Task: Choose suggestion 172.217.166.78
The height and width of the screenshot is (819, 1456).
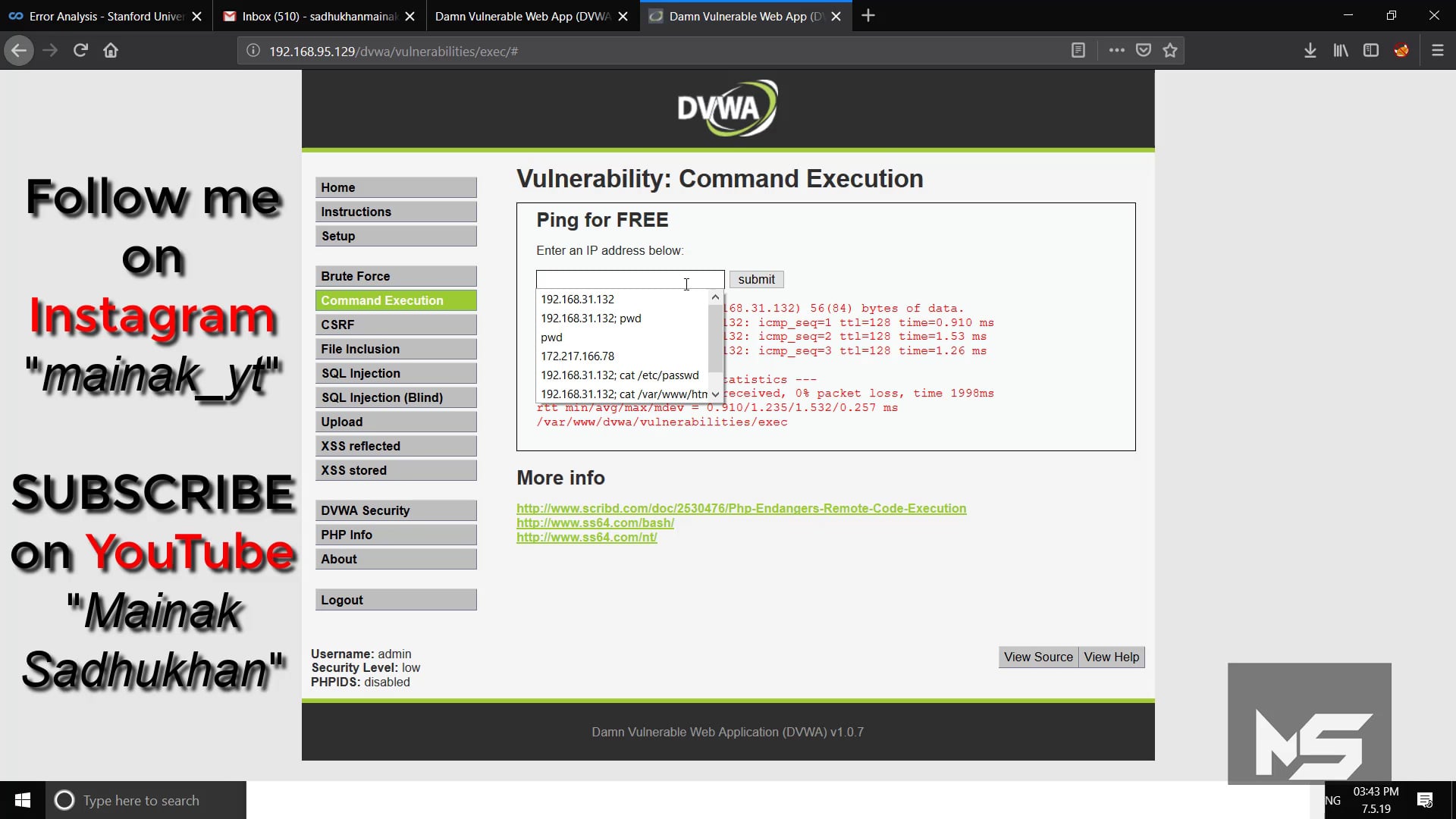Action: click(x=623, y=356)
